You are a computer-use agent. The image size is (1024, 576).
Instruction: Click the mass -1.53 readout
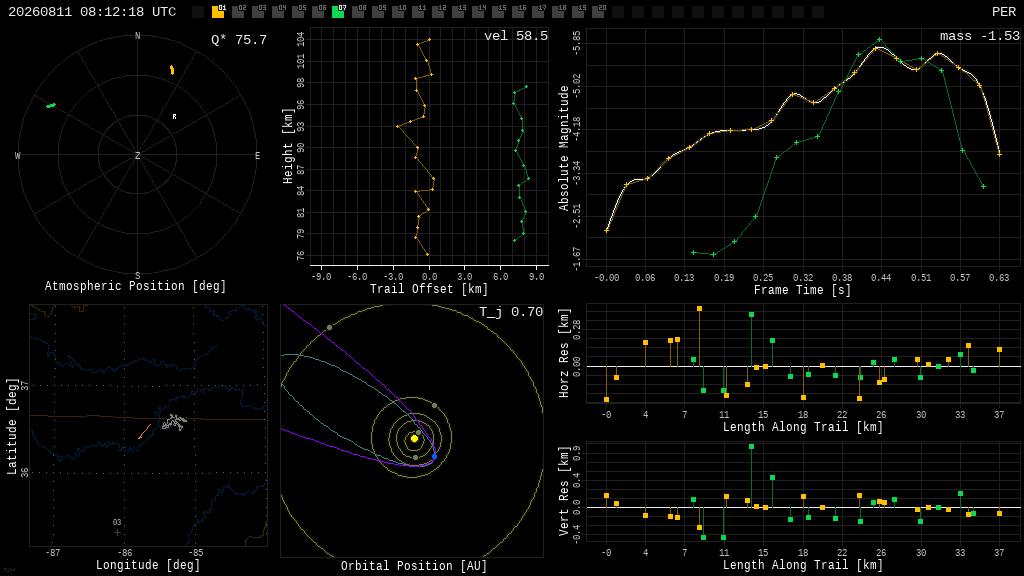(x=980, y=36)
